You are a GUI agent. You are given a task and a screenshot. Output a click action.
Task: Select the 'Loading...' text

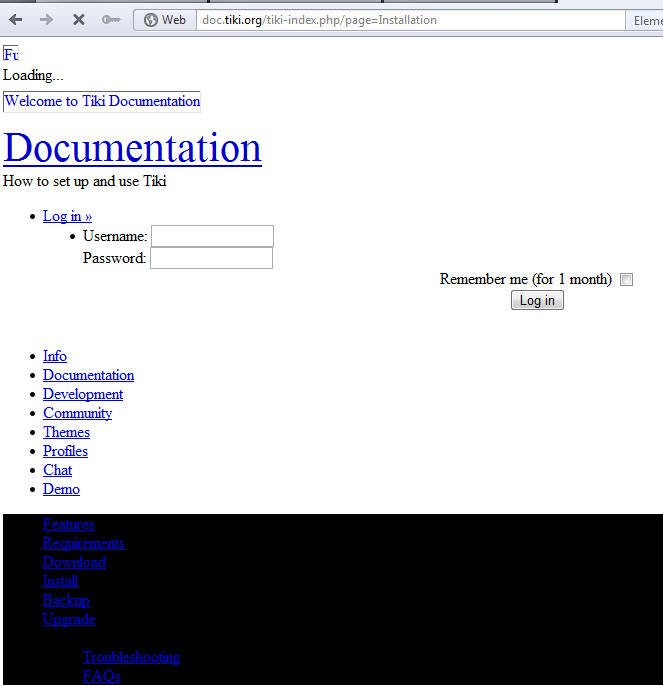(33, 75)
